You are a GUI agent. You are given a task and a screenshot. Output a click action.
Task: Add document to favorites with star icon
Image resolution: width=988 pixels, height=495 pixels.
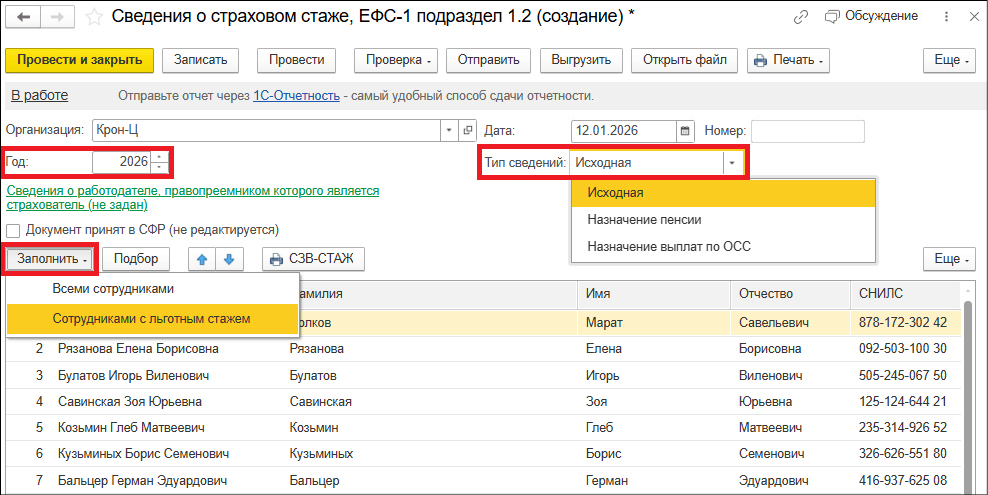pos(94,17)
